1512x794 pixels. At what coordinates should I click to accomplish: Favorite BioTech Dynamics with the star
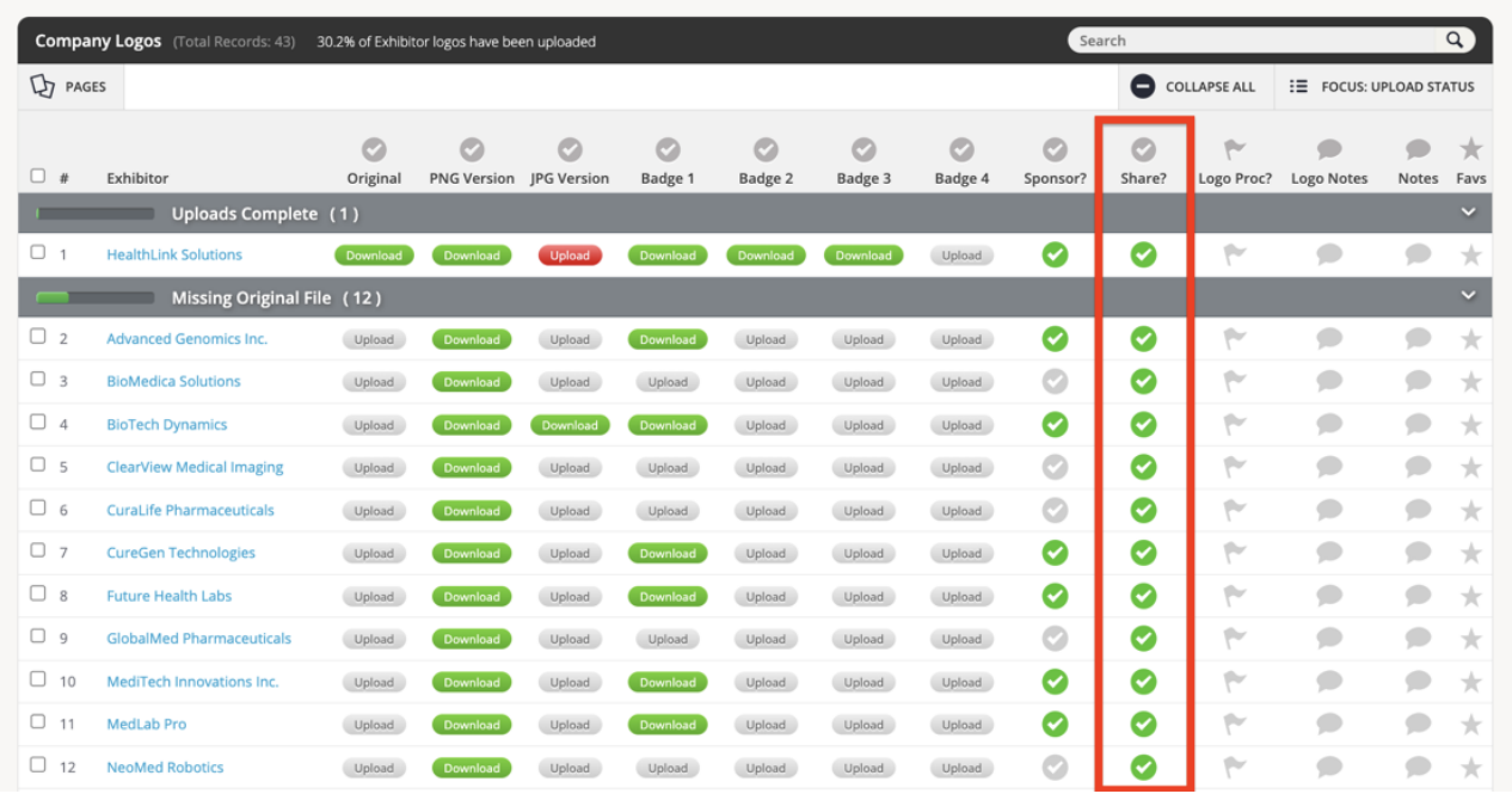1471,424
